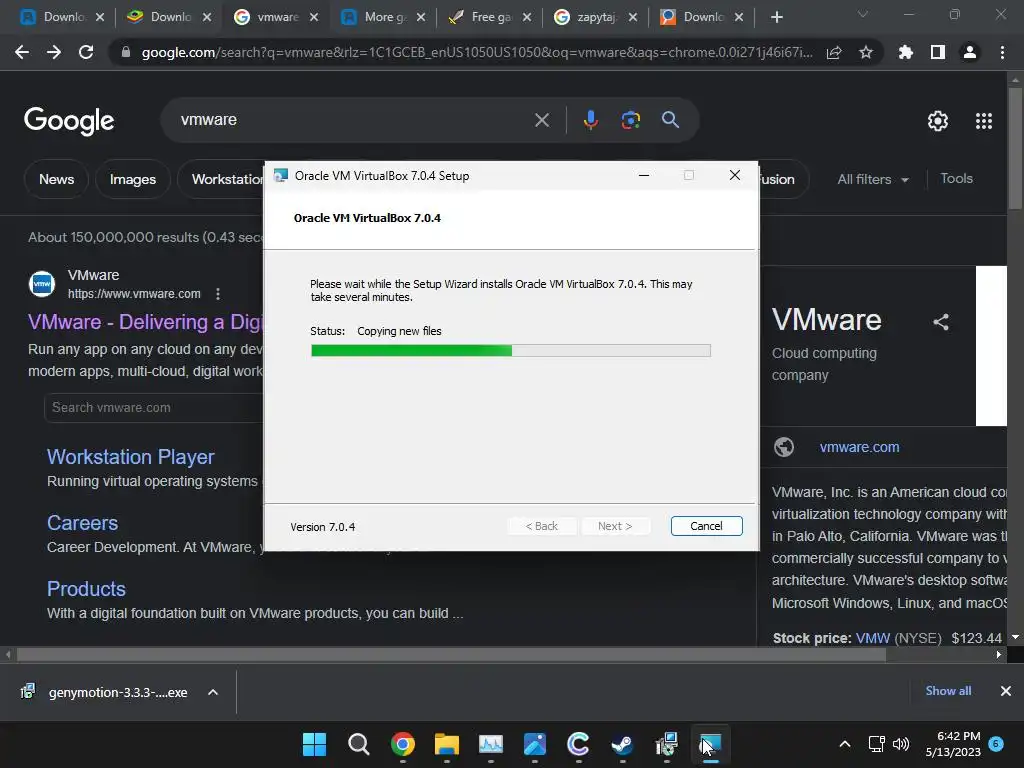Open the Careers sitelink

tap(82, 522)
